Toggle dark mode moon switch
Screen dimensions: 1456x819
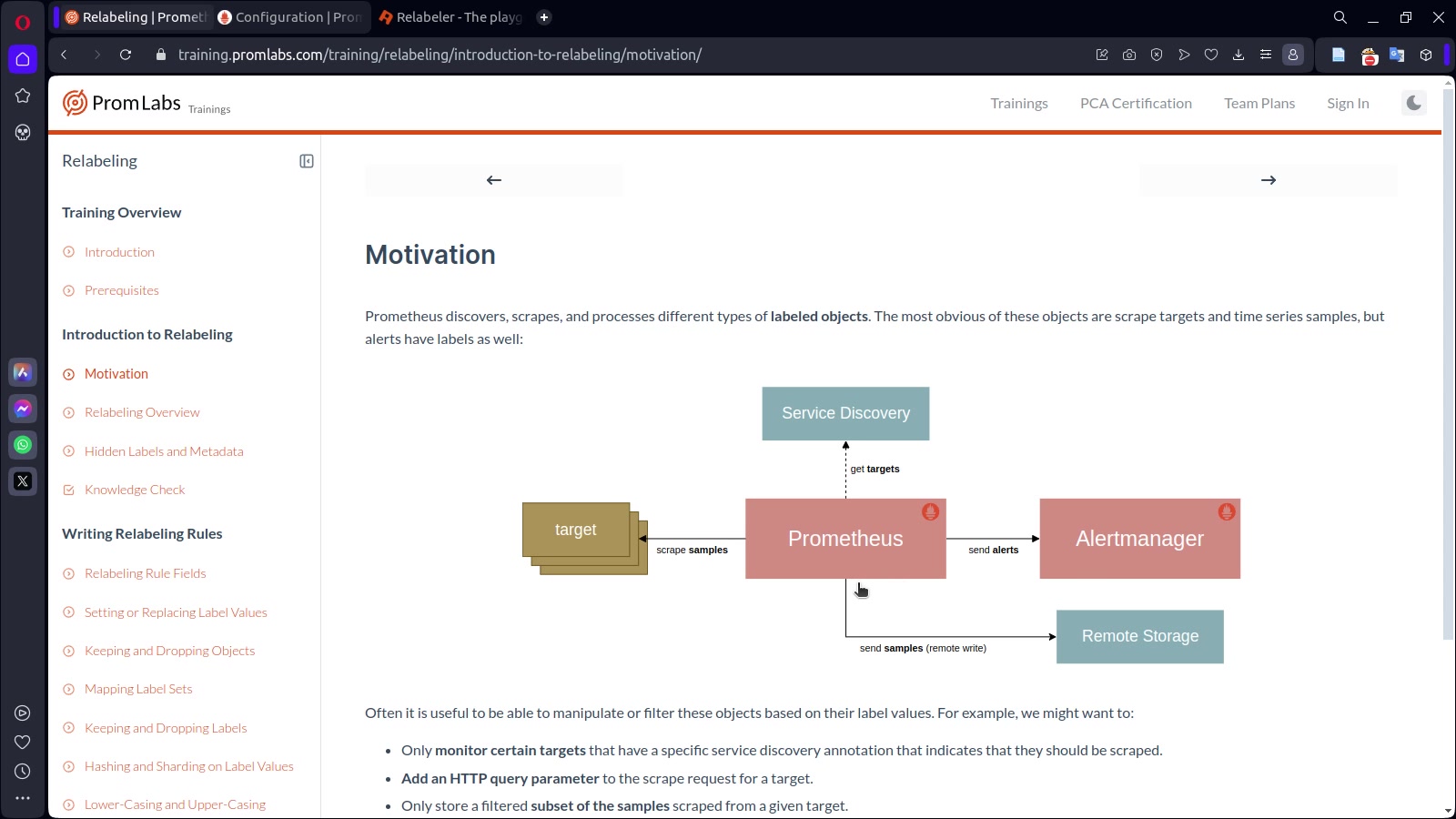[x=1413, y=103]
